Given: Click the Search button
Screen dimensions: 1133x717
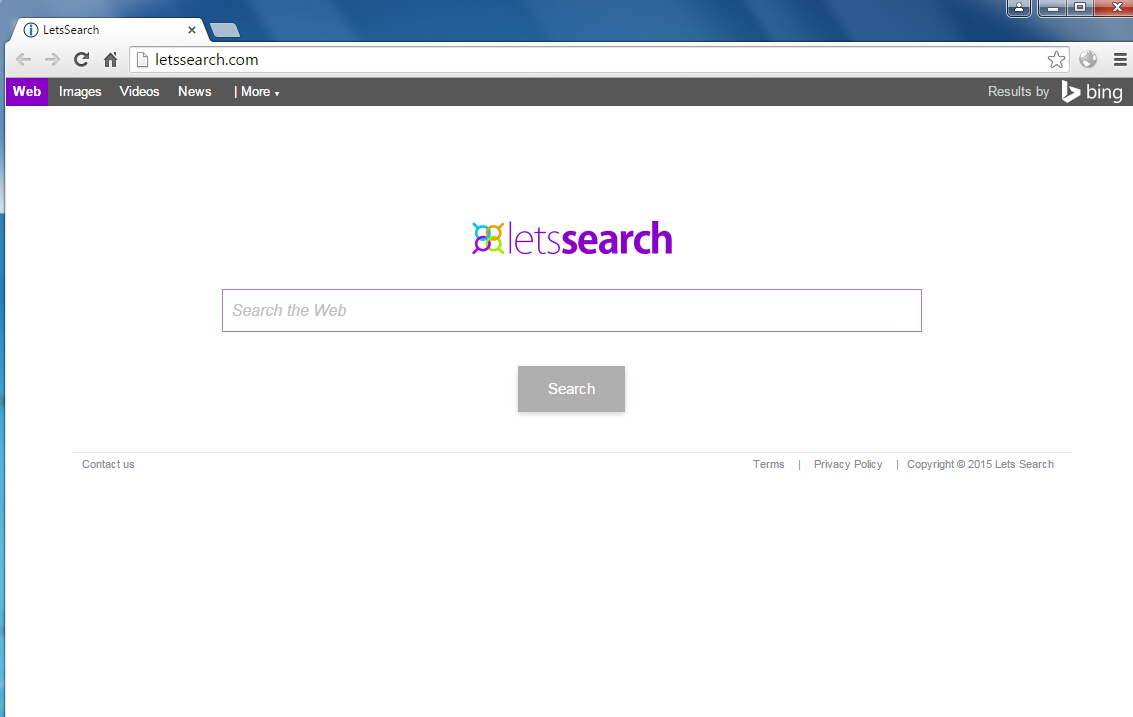Looking at the screenshot, I should point(572,389).
